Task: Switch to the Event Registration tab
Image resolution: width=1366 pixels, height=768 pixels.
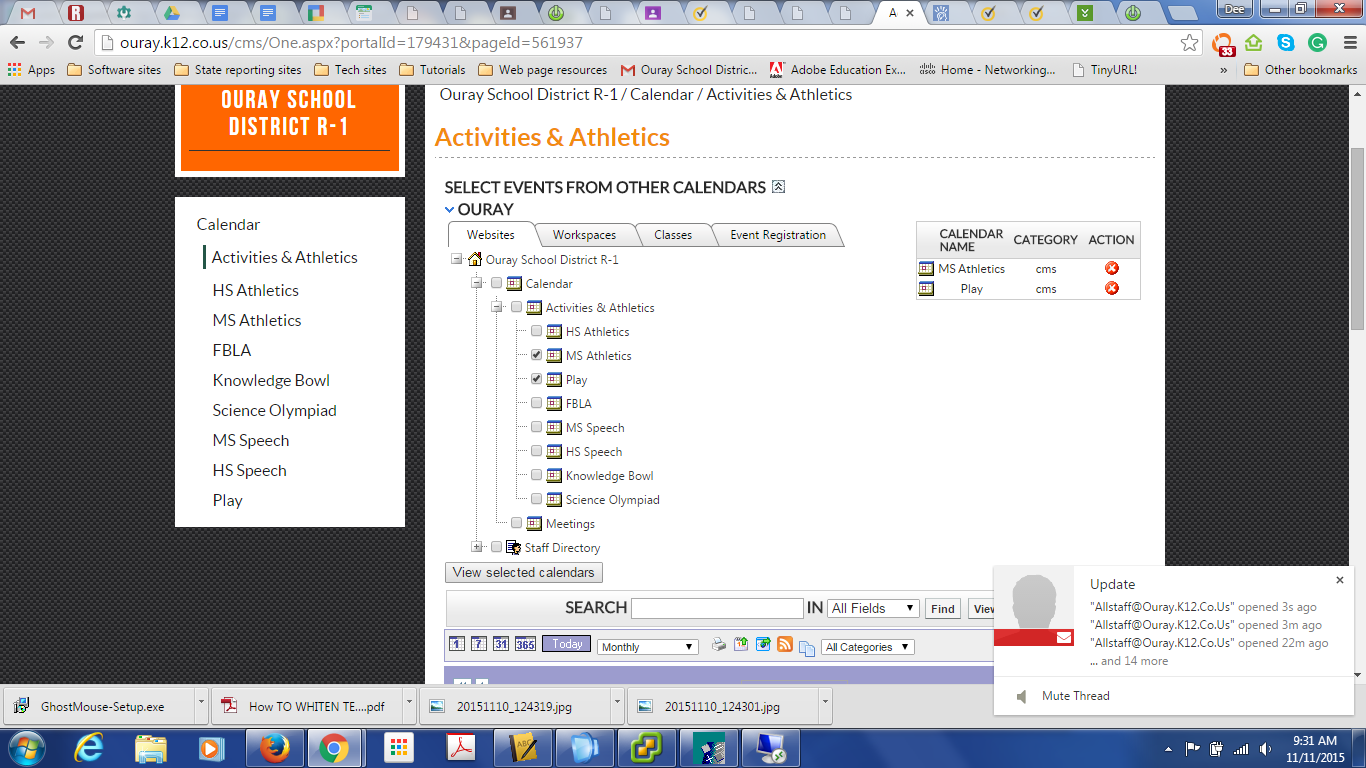Action: (778, 235)
